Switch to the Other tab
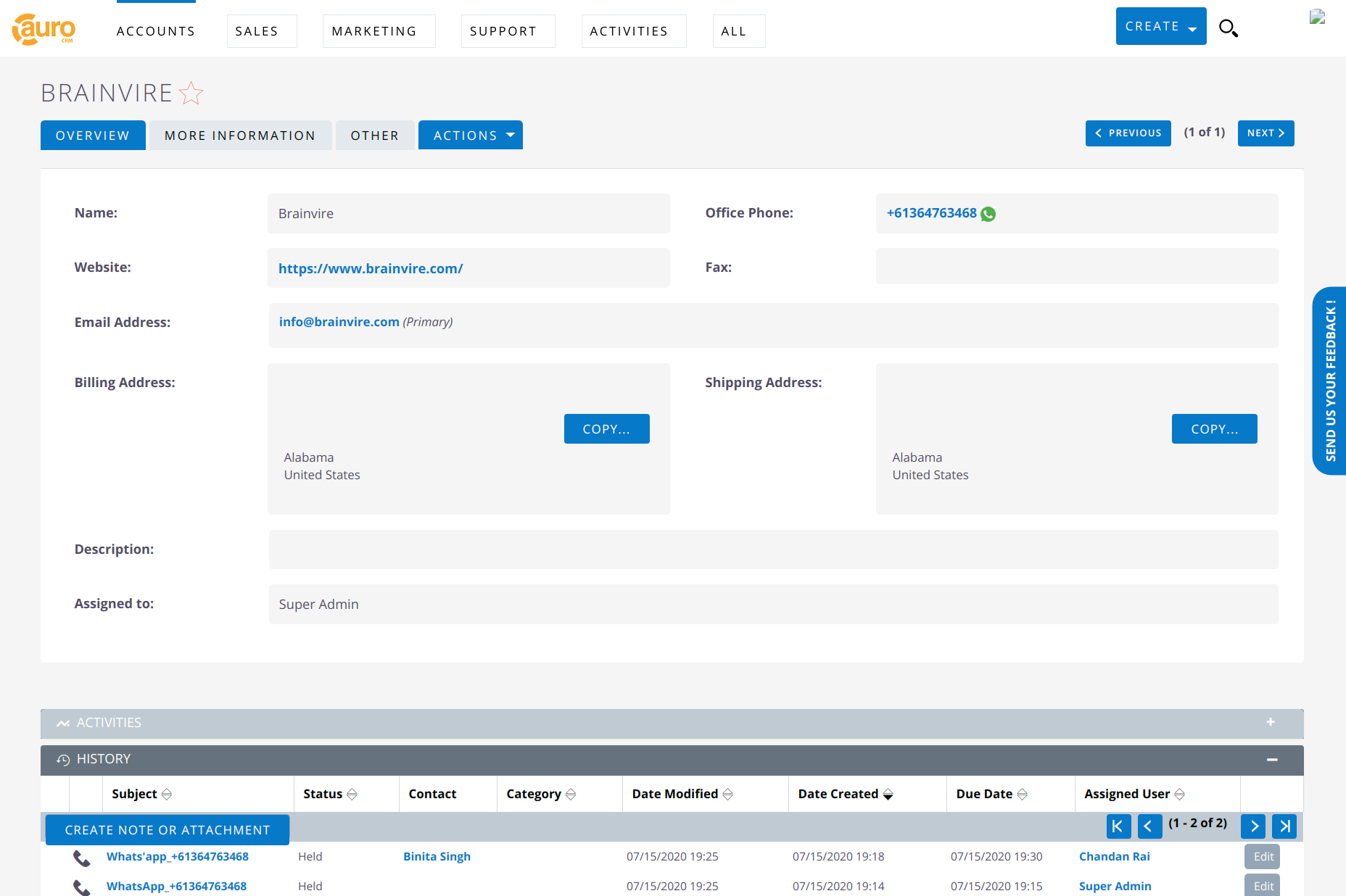This screenshot has height=896, width=1346. (x=375, y=135)
